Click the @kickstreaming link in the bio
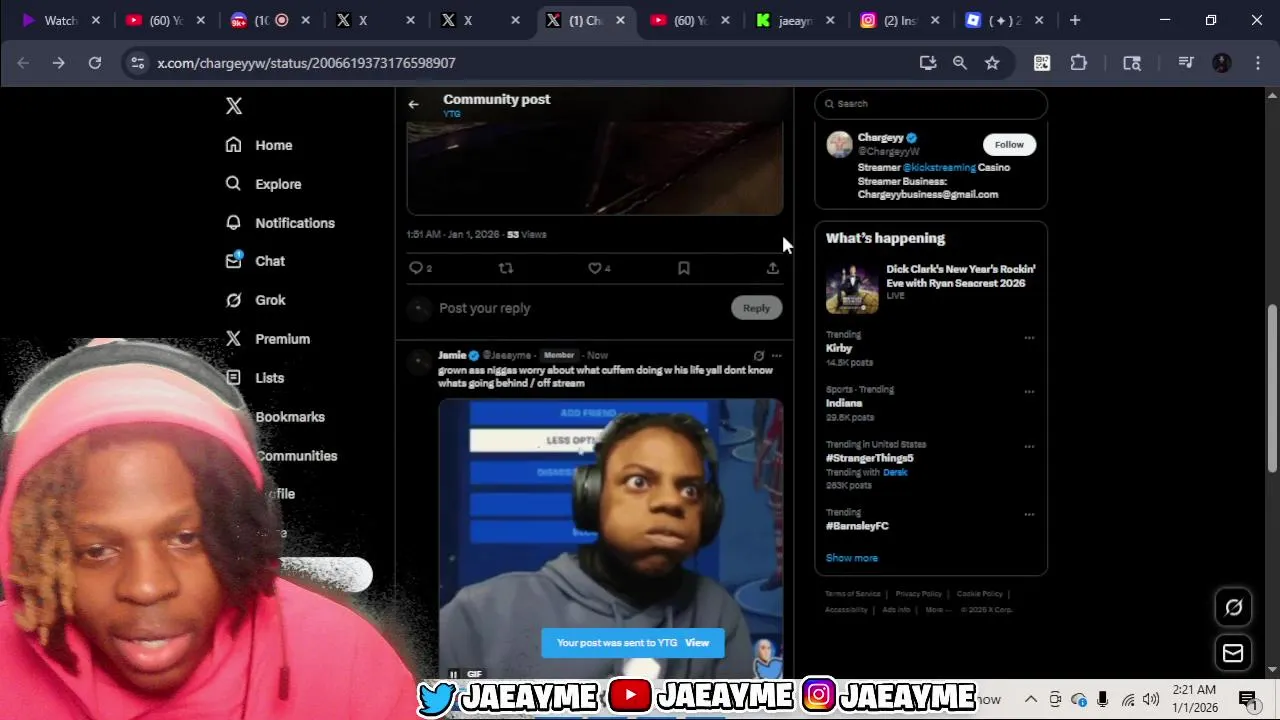The height and width of the screenshot is (720, 1280). coord(939,167)
